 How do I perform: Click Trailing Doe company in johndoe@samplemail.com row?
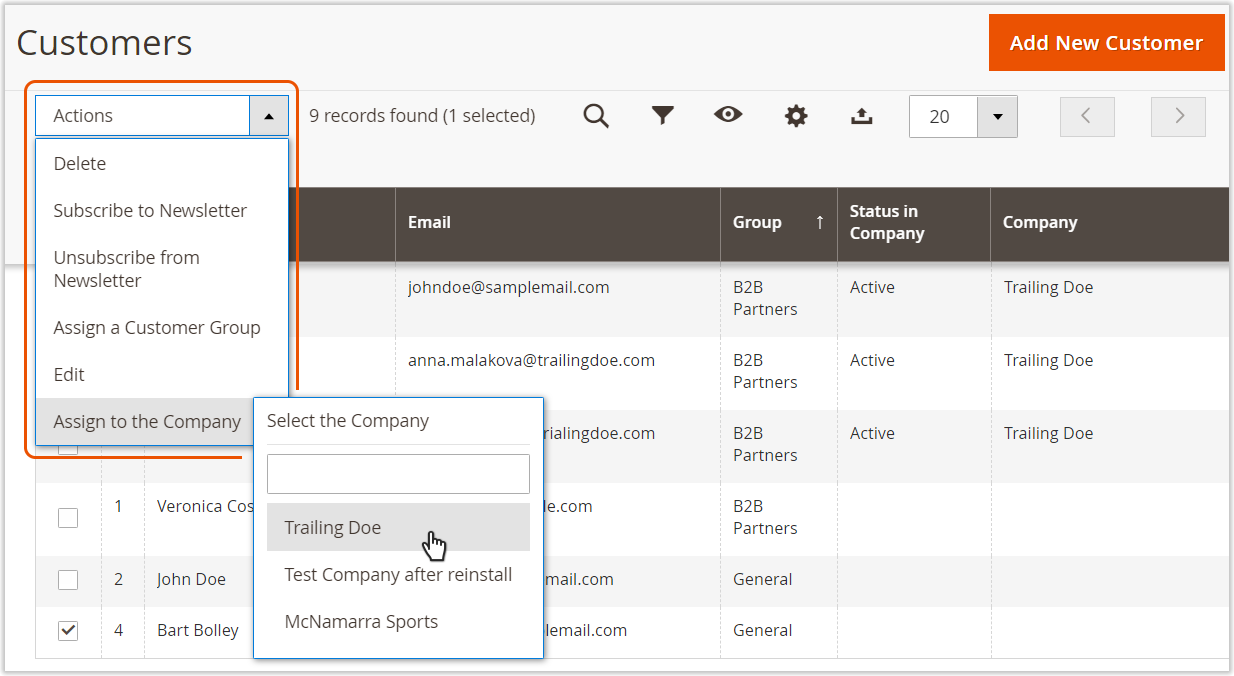(1048, 287)
